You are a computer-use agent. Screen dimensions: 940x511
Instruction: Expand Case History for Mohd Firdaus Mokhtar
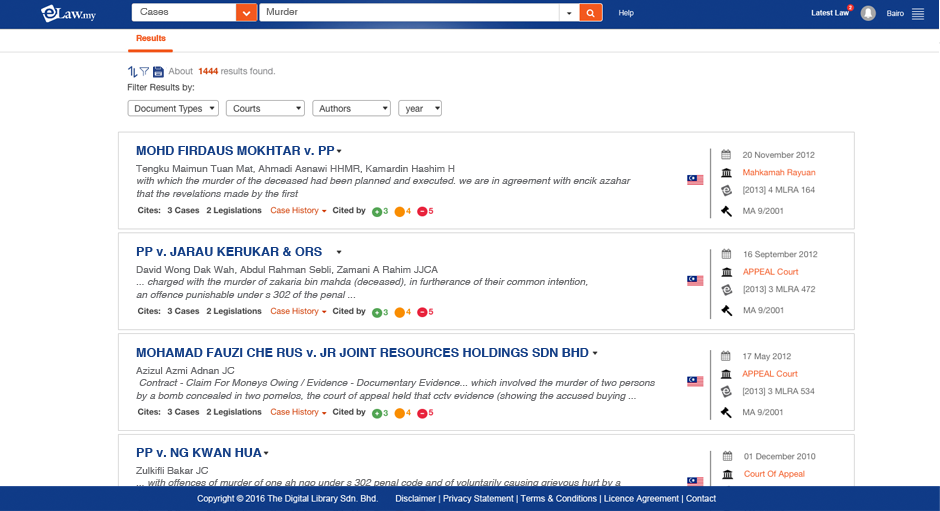coord(298,211)
